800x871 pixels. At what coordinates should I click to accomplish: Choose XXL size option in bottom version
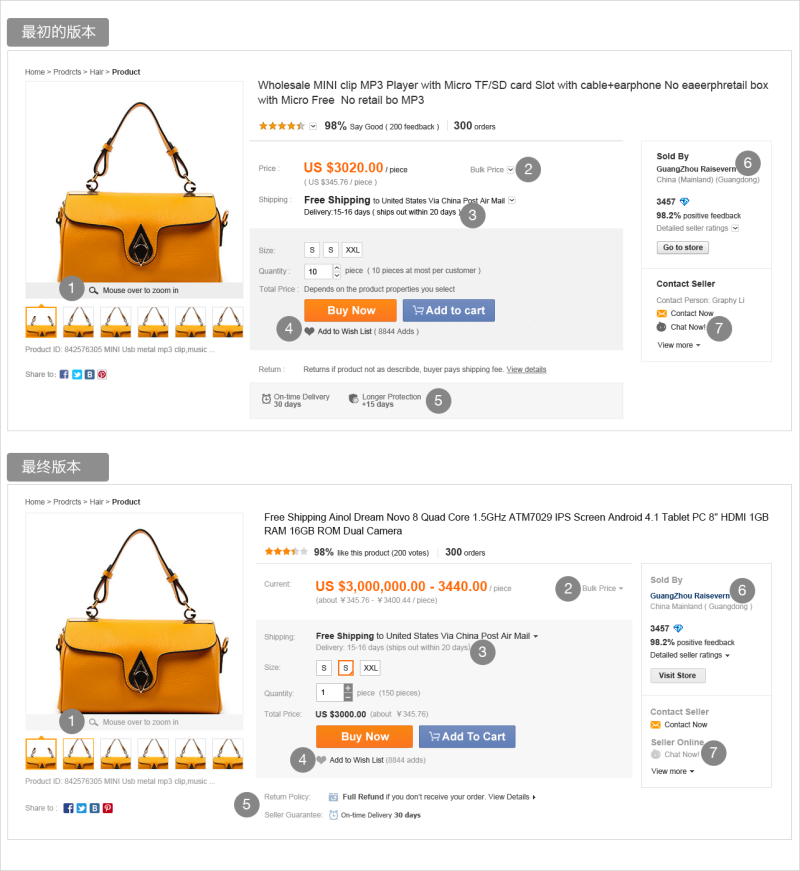pyautogui.click(x=370, y=668)
